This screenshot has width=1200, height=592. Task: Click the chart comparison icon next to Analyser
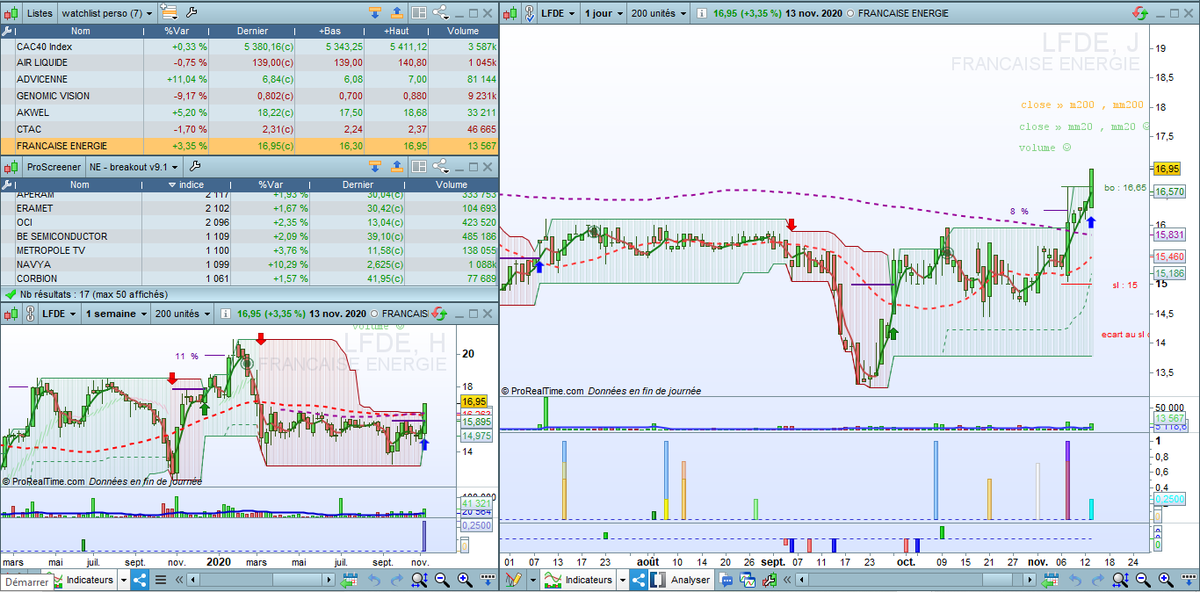748,580
